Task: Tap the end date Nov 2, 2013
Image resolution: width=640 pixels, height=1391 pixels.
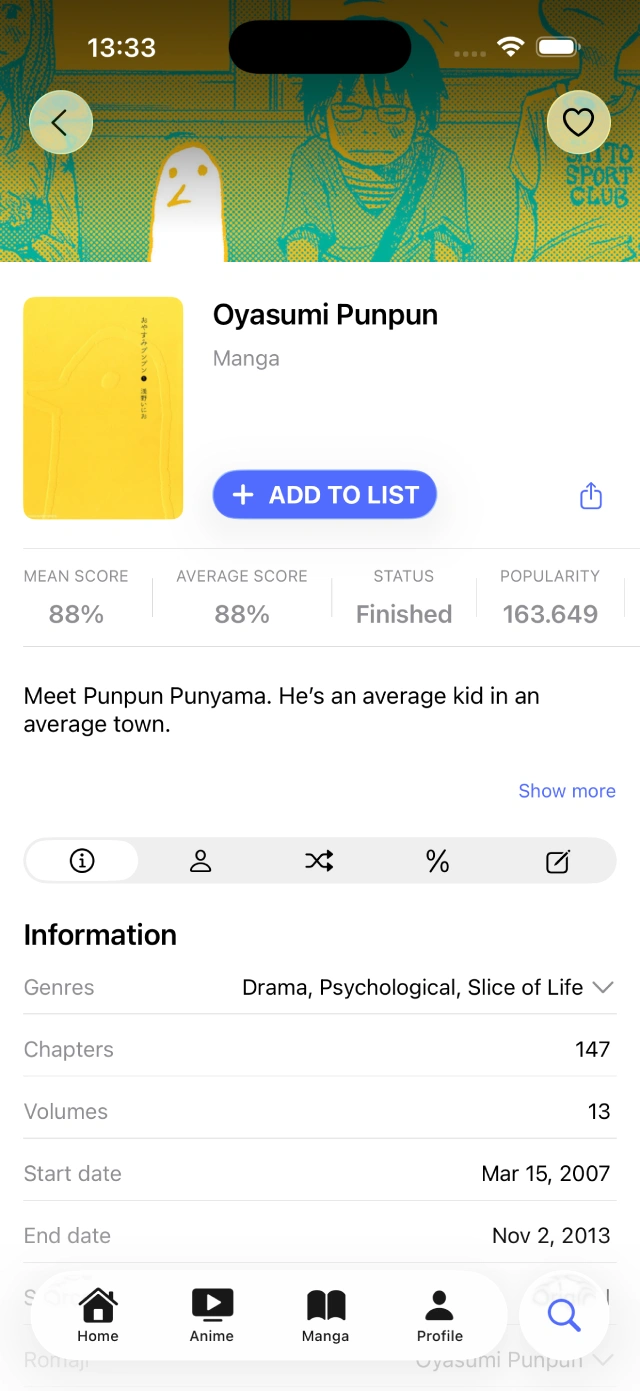Action: tap(551, 1235)
